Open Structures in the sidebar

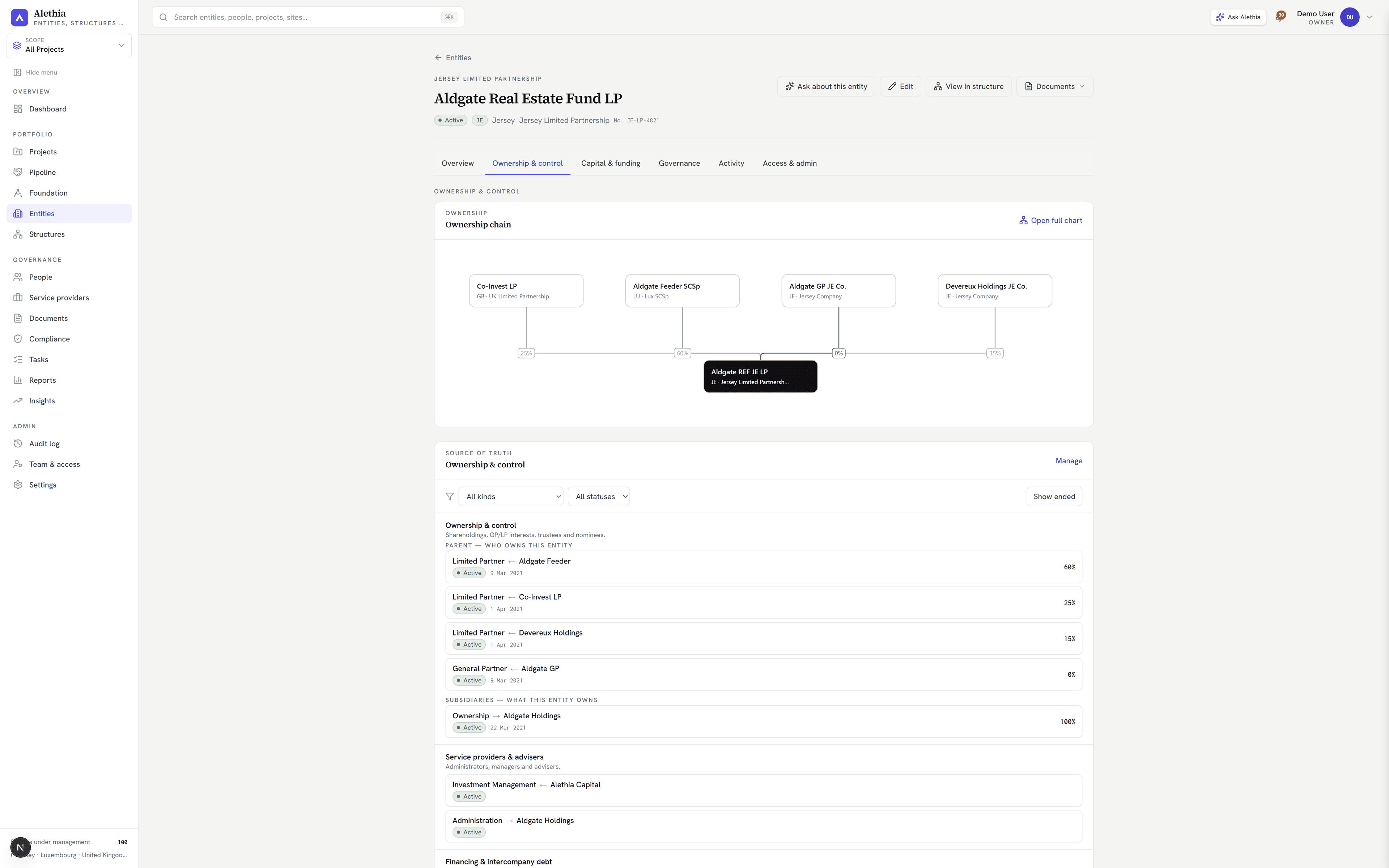tap(69, 234)
